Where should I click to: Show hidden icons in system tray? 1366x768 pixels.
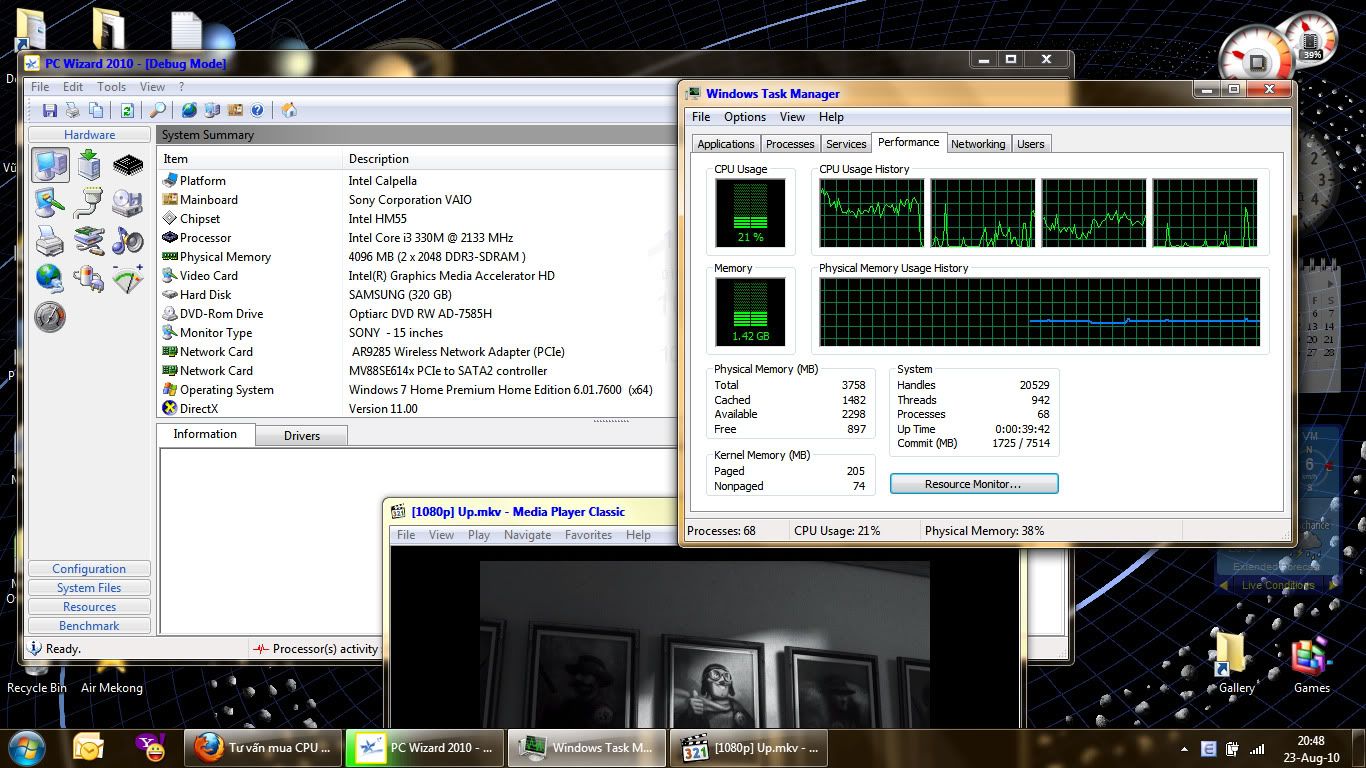[1185, 748]
